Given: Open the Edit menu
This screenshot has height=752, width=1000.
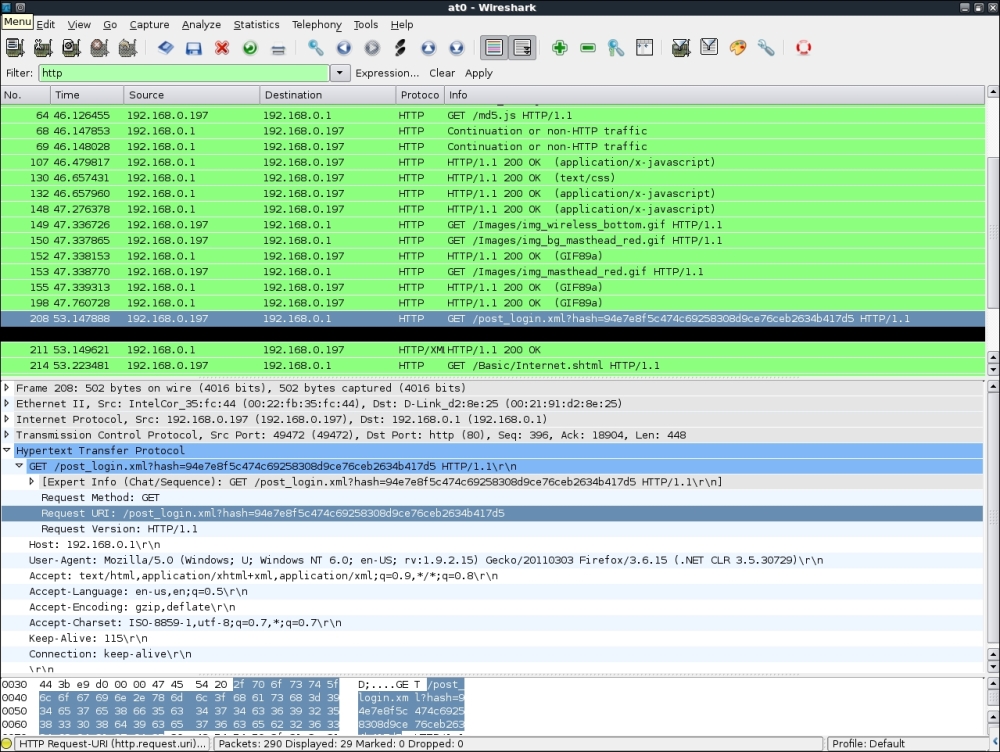Looking at the screenshot, I should (45, 24).
